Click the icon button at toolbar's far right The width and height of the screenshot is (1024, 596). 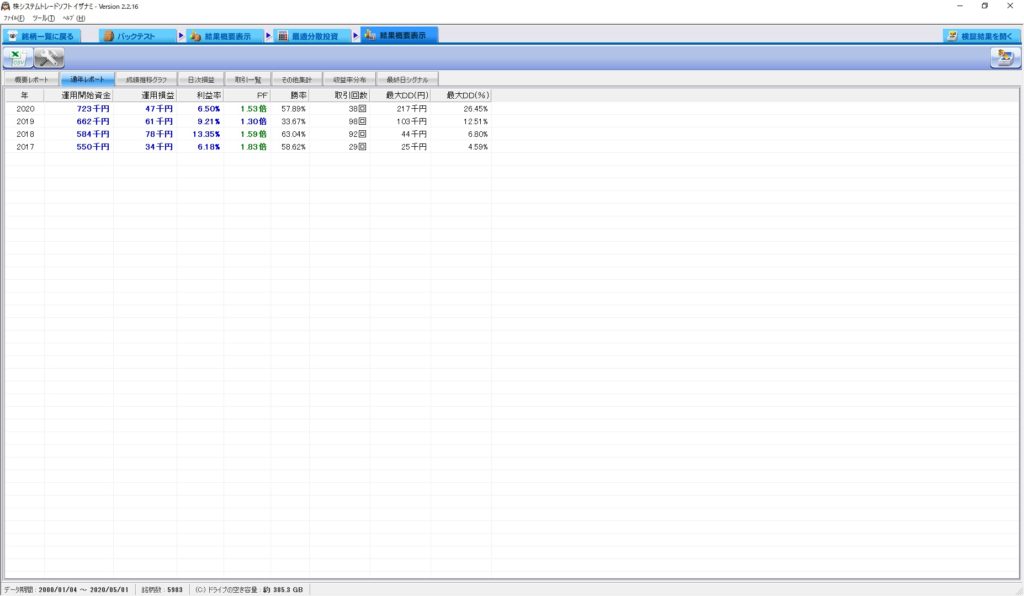click(1001, 58)
